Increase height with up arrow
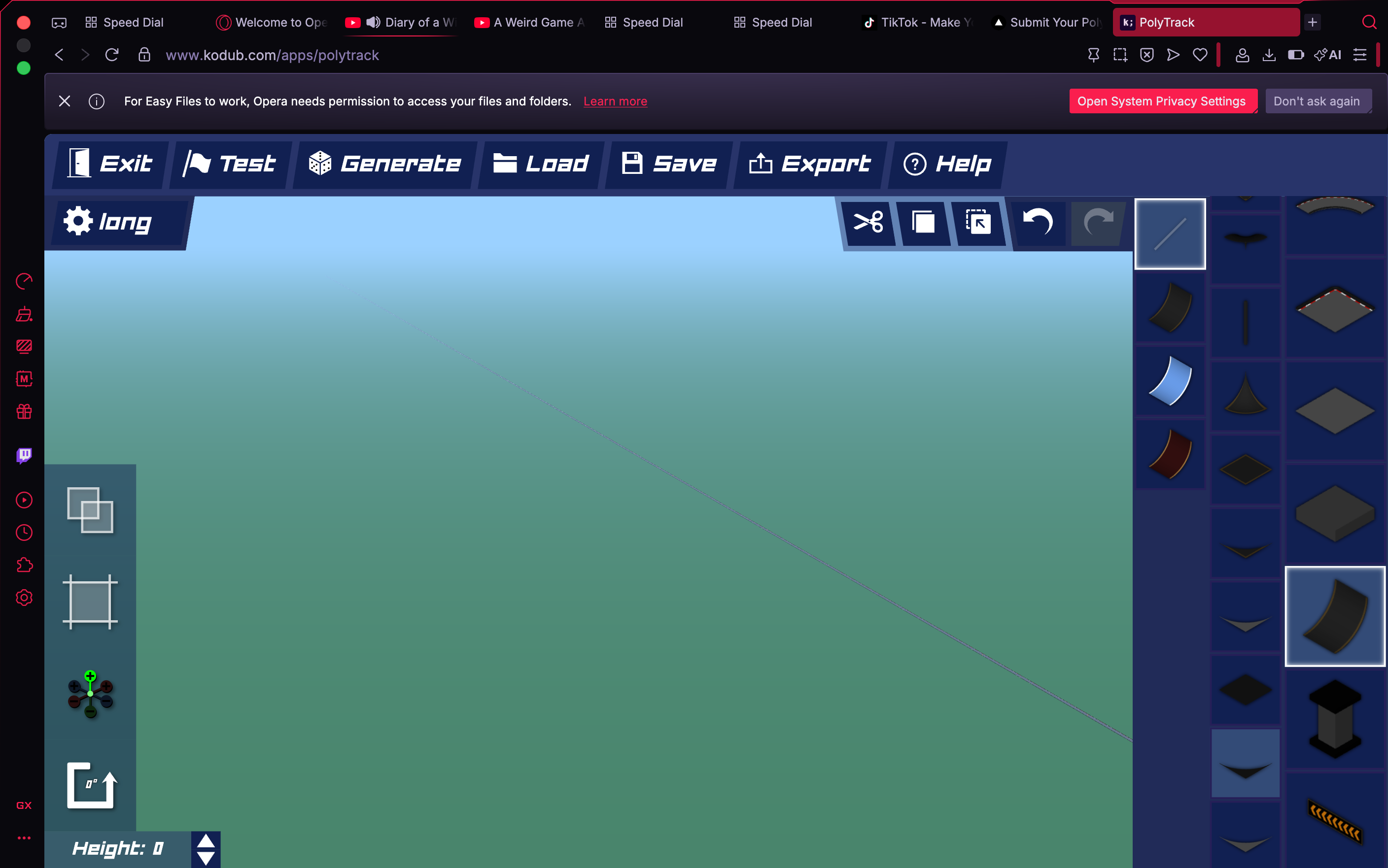Viewport: 1388px width, 868px height. [x=206, y=841]
